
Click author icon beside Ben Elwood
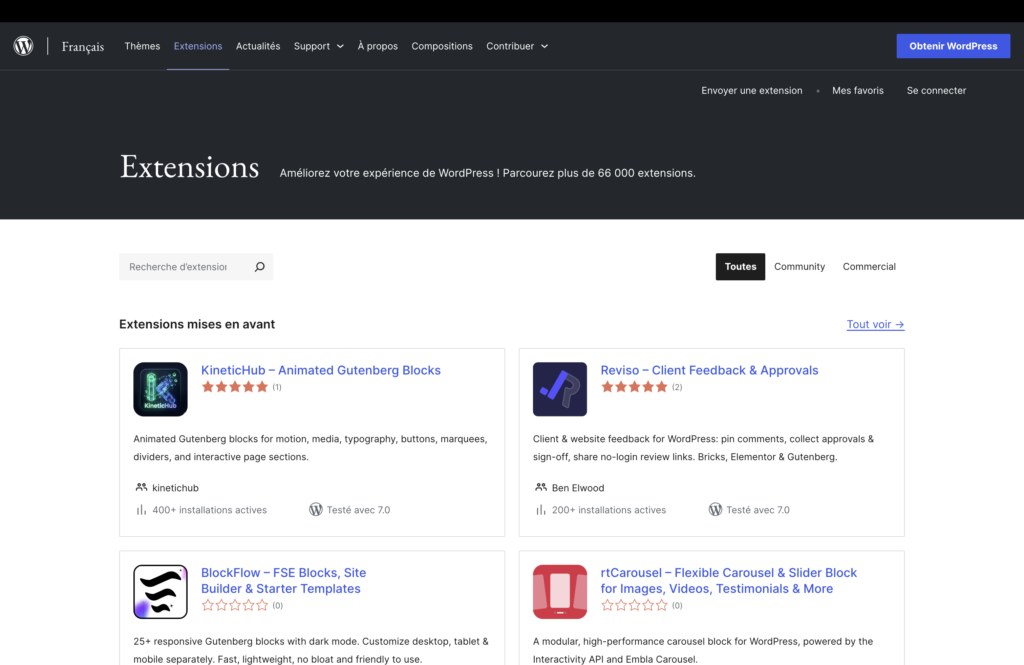[541, 487]
